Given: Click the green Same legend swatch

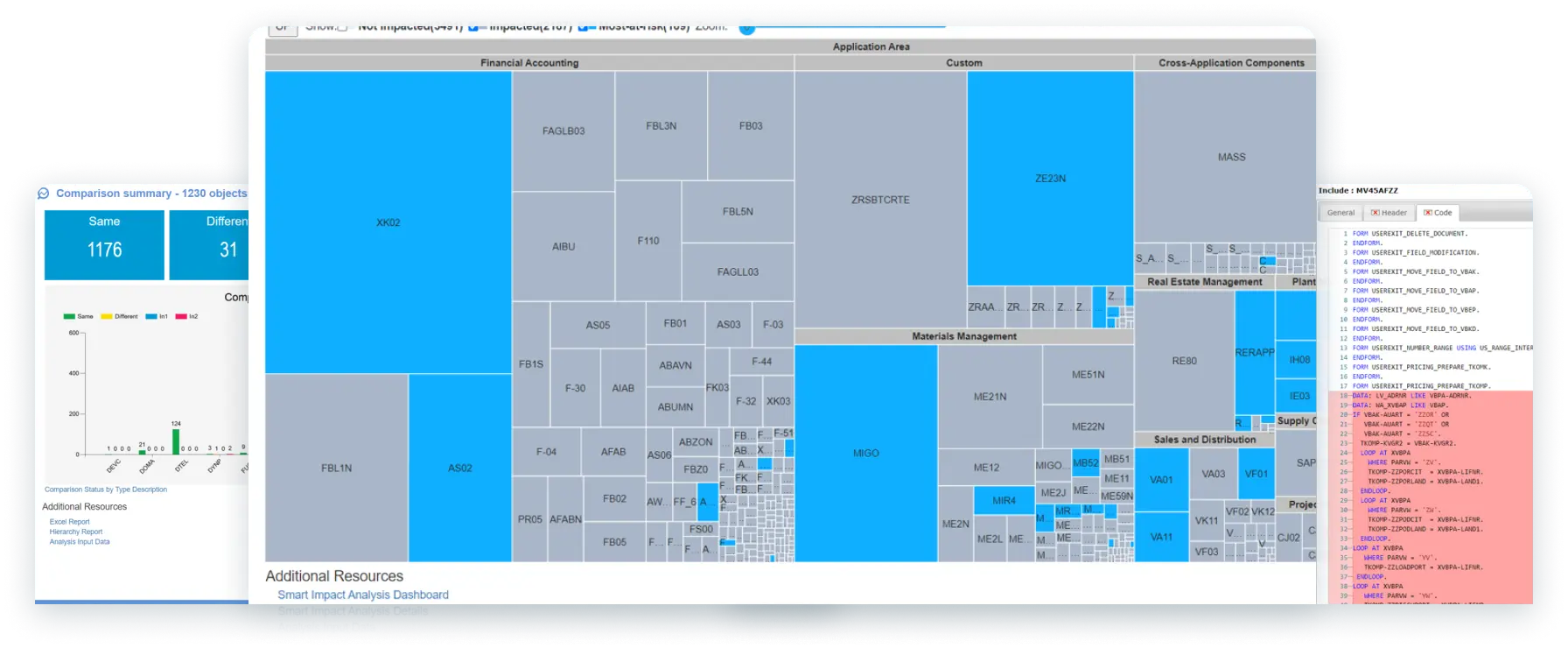Looking at the screenshot, I should pyautogui.click(x=69, y=316).
